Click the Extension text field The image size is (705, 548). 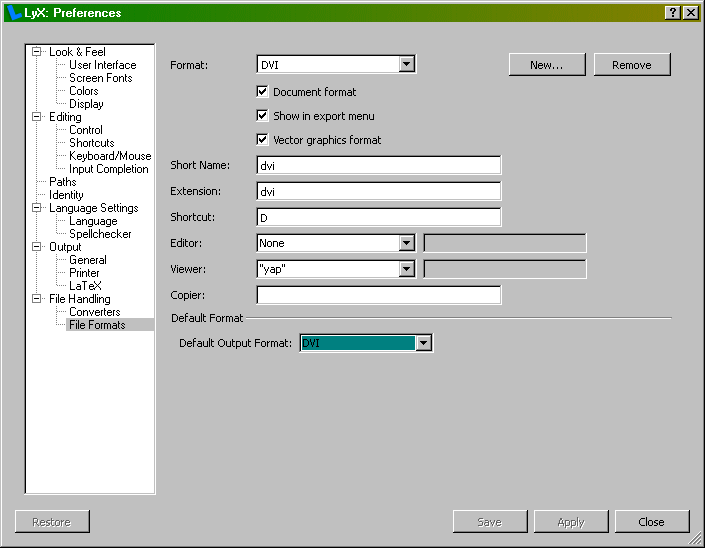click(379, 192)
